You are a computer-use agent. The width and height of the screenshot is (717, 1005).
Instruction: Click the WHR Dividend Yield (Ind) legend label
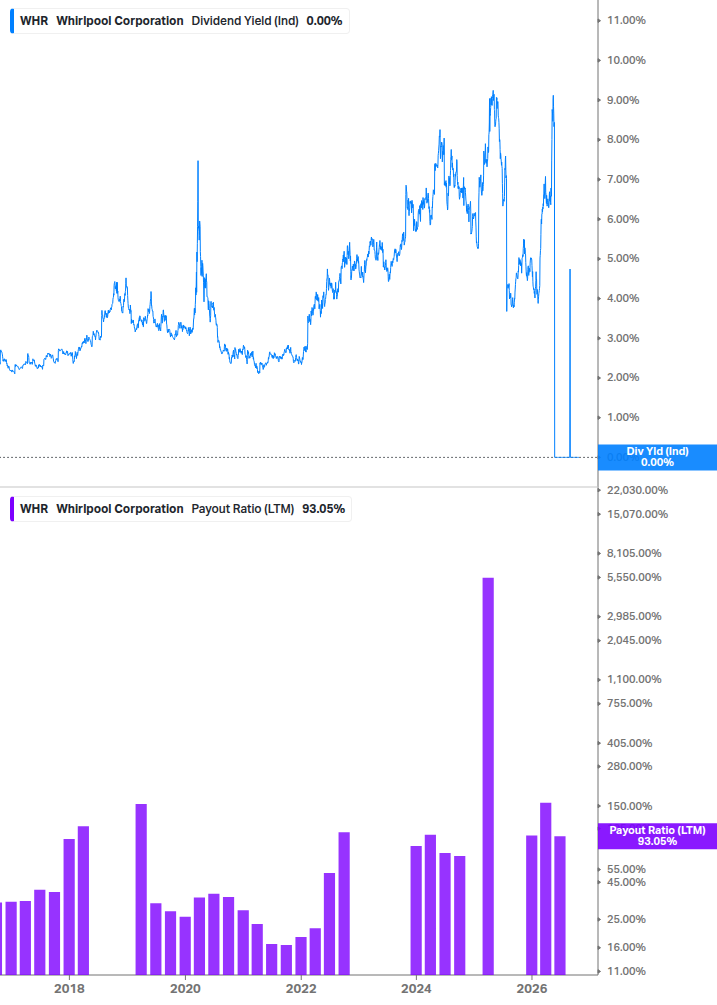(x=181, y=21)
